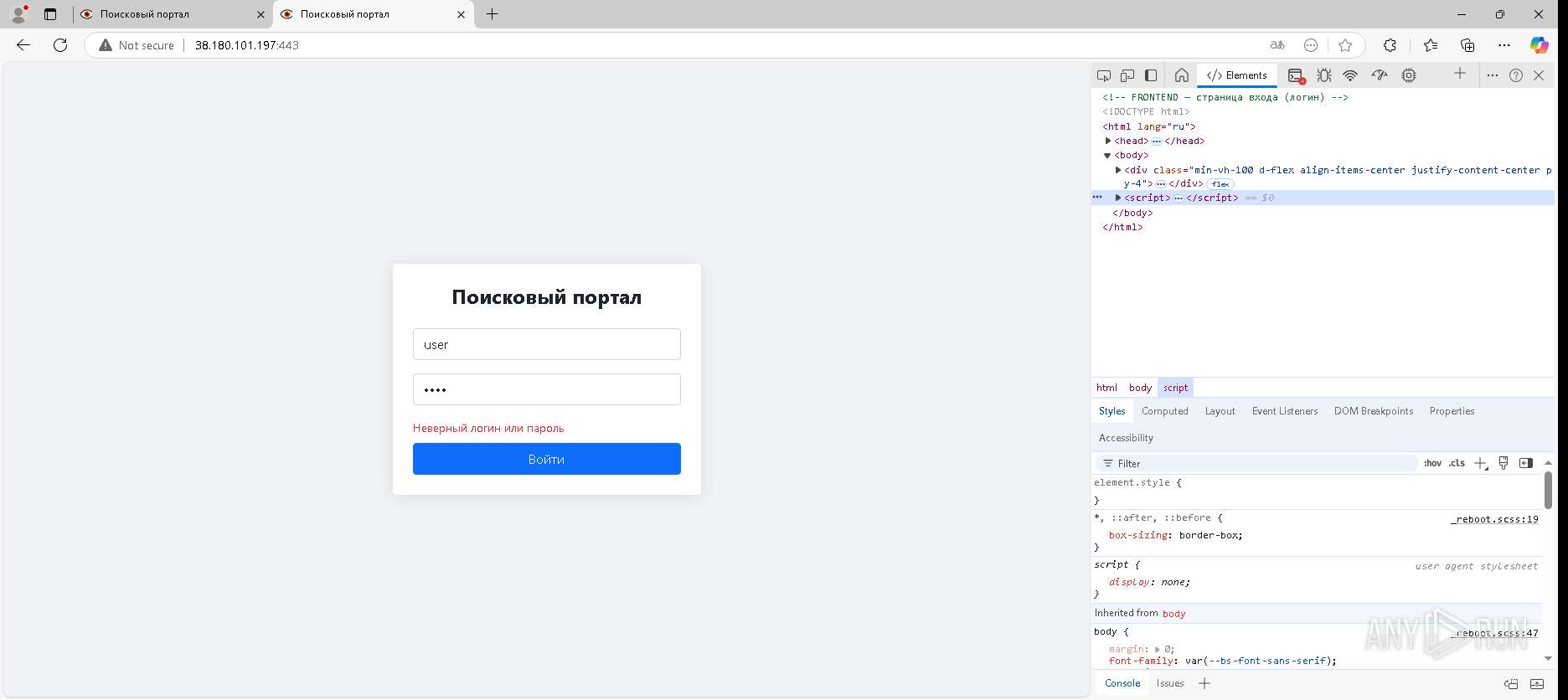Open the Console tool with error badge
Image resolution: width=1568 pixels, height=700 pixels.
click(x=1296, y=75)
